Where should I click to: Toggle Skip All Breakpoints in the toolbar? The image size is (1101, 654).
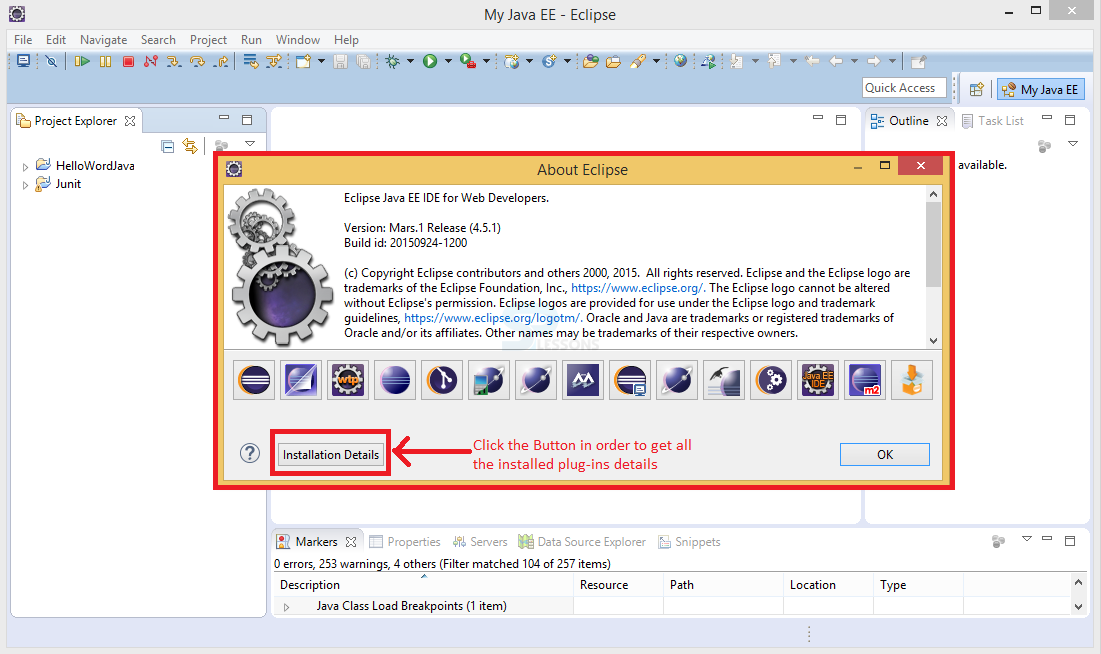tap(51, 61)
